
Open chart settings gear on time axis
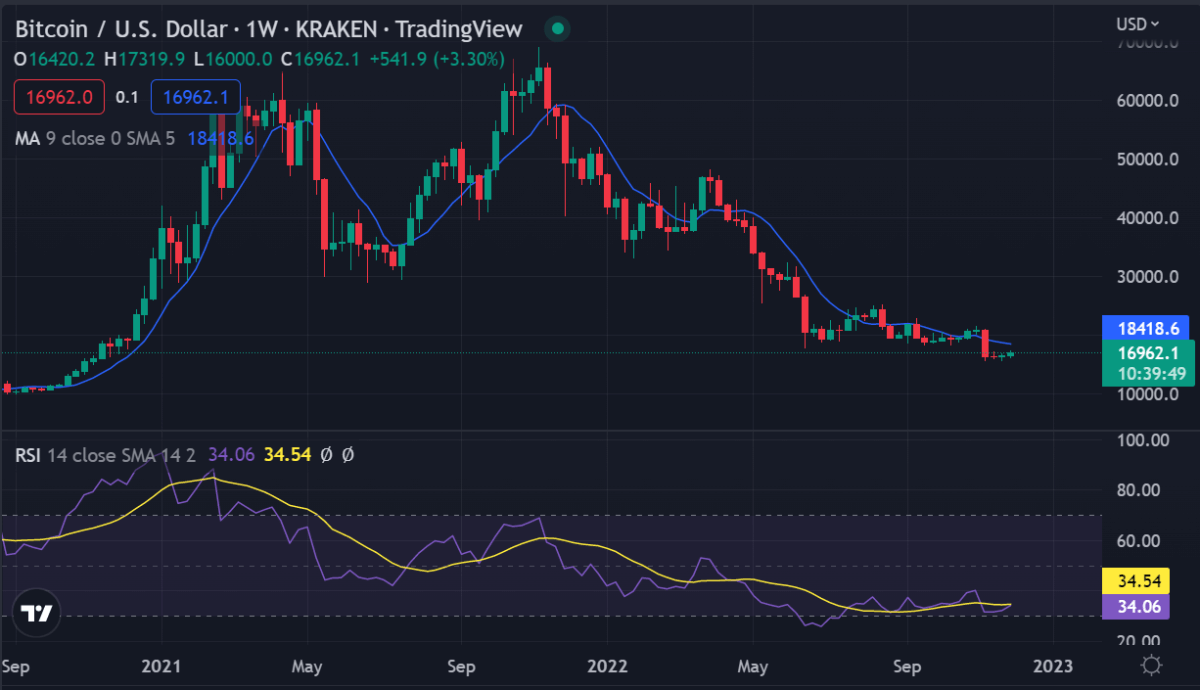1151,665
